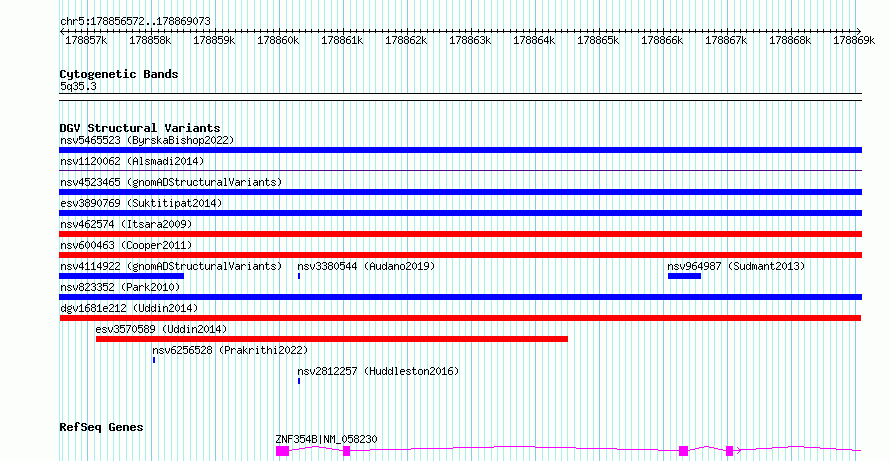Click the 178863k ruler position
The height and width of the screenshot is (461, 890).
pyautogui.click(x=470, y=41)
